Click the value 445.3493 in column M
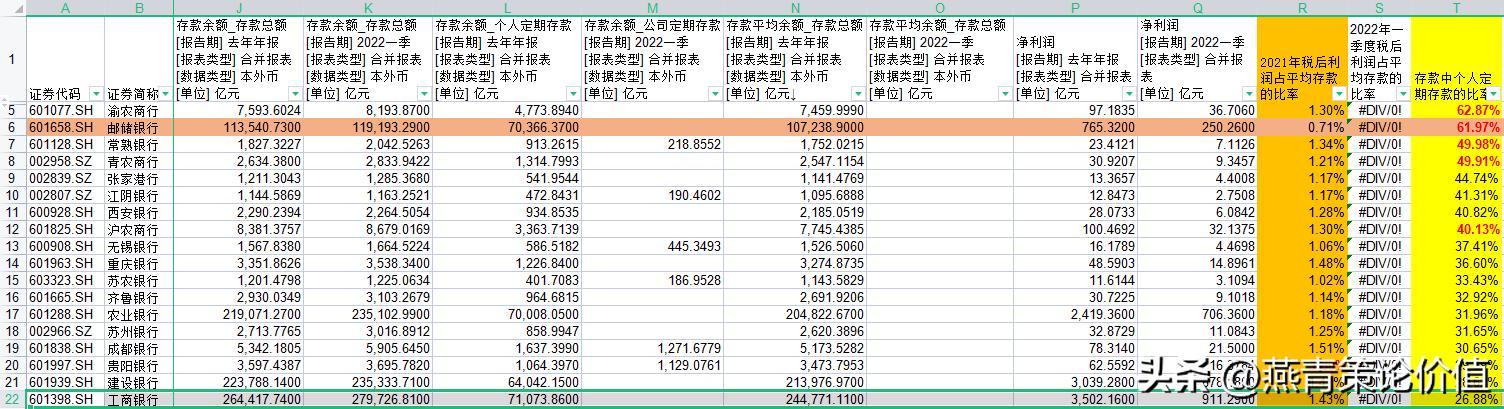The image size is (1504, 409). pyautogui.click(x=651, y=247)
